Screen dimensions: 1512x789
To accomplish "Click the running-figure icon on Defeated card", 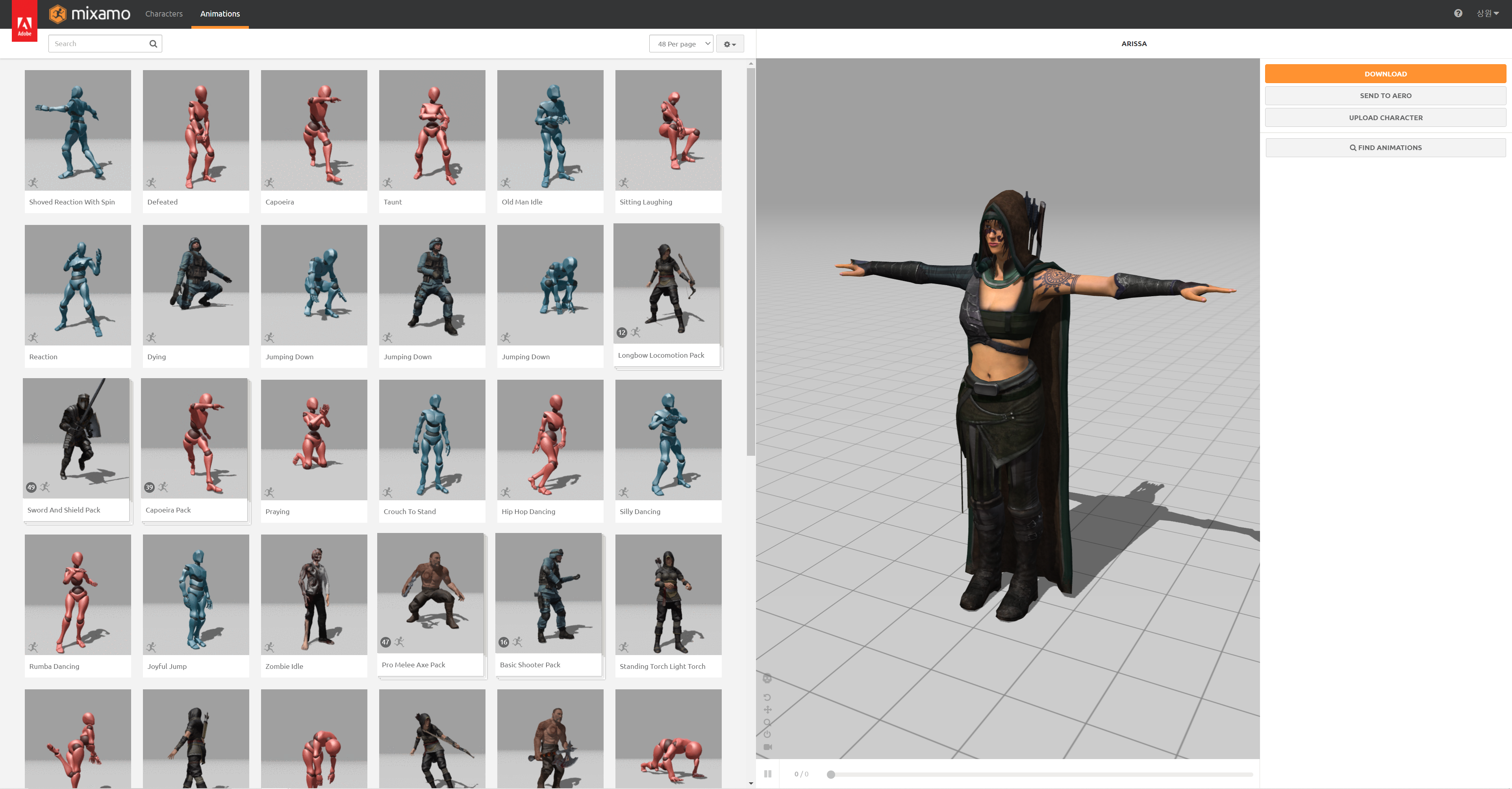I will pos(151,182).
